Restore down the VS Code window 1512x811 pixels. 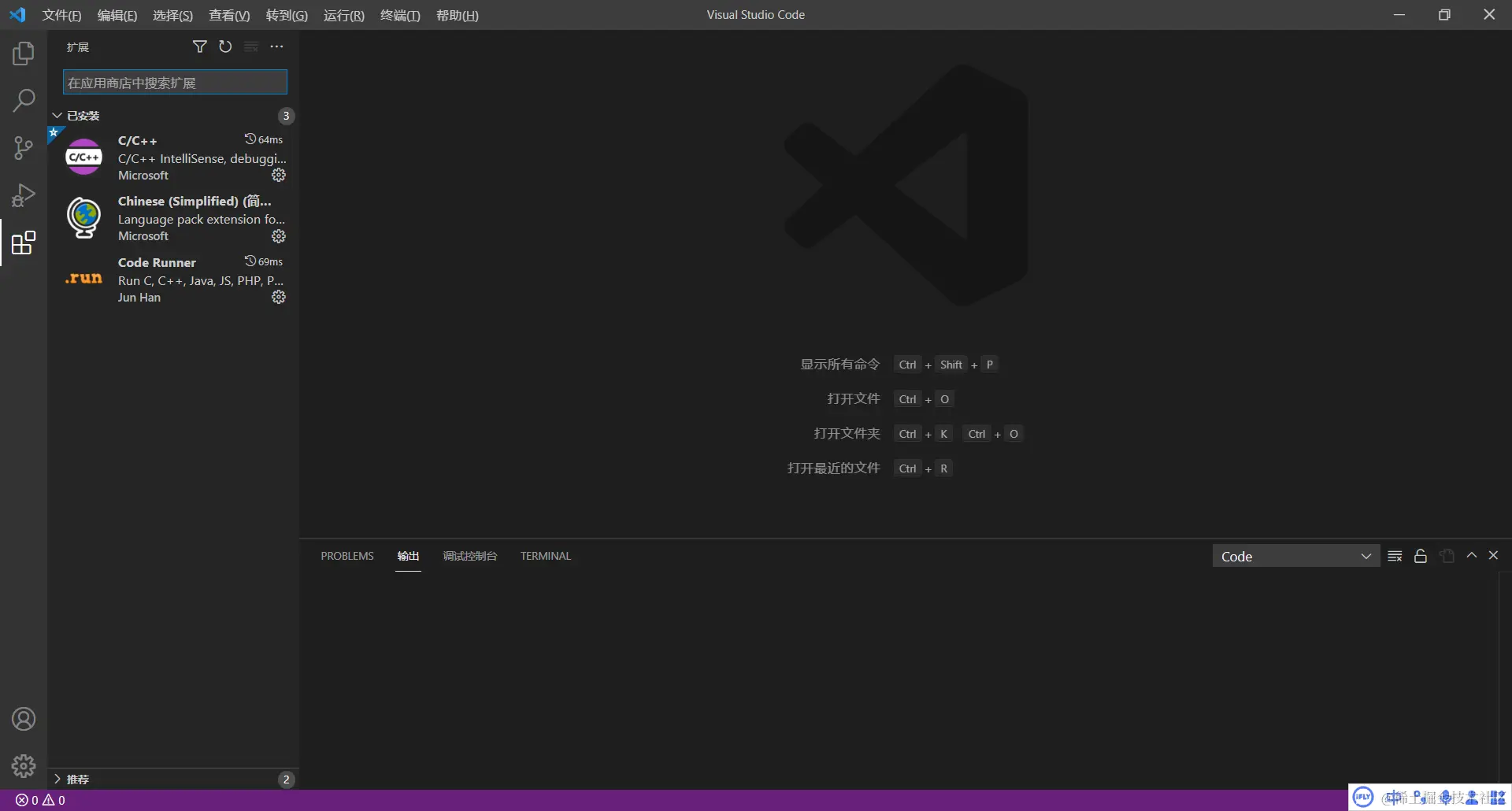[1444, 15]
